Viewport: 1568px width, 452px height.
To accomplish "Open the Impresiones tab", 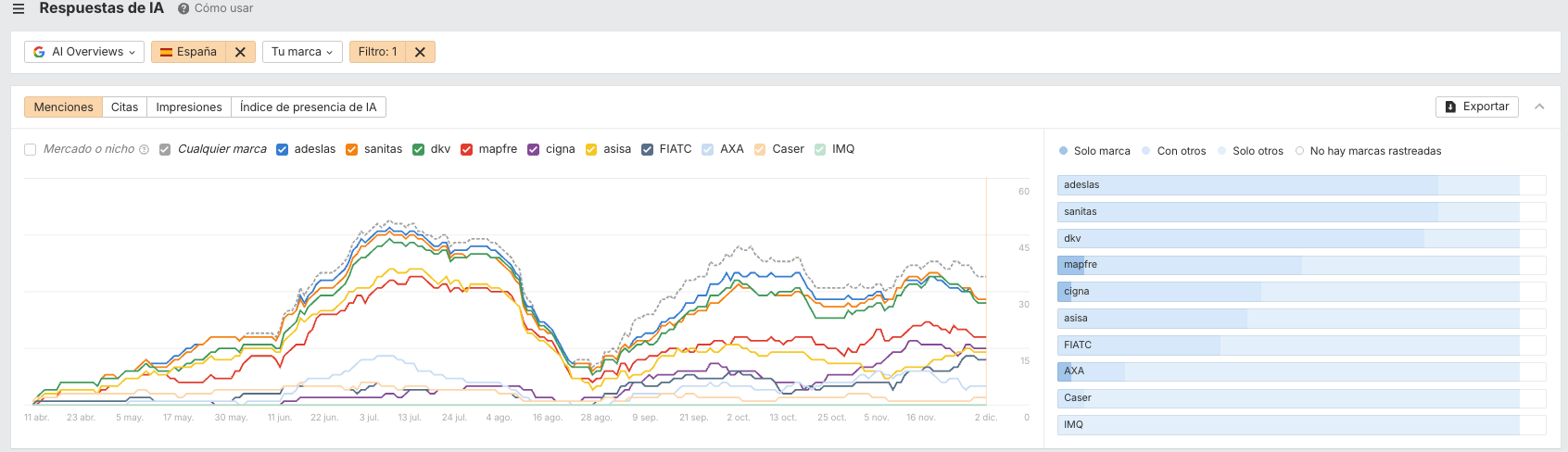I will click(x=189, y=107).
